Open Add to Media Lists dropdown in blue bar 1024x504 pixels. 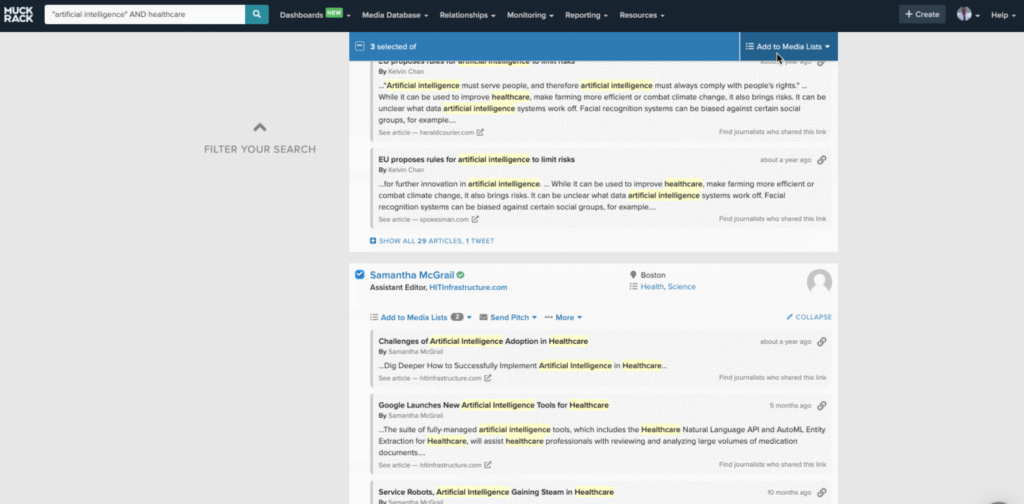tap(788, 46)
